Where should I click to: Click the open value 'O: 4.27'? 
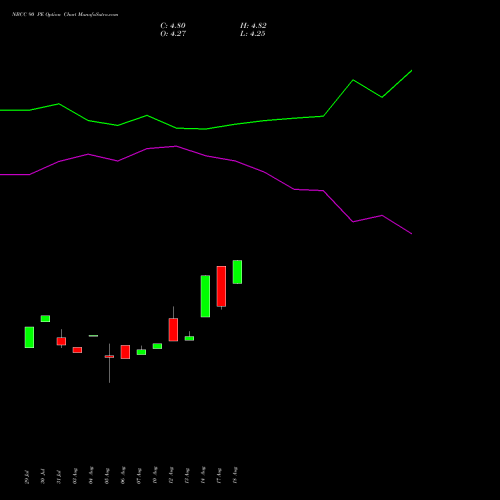[x=173, y=34]
